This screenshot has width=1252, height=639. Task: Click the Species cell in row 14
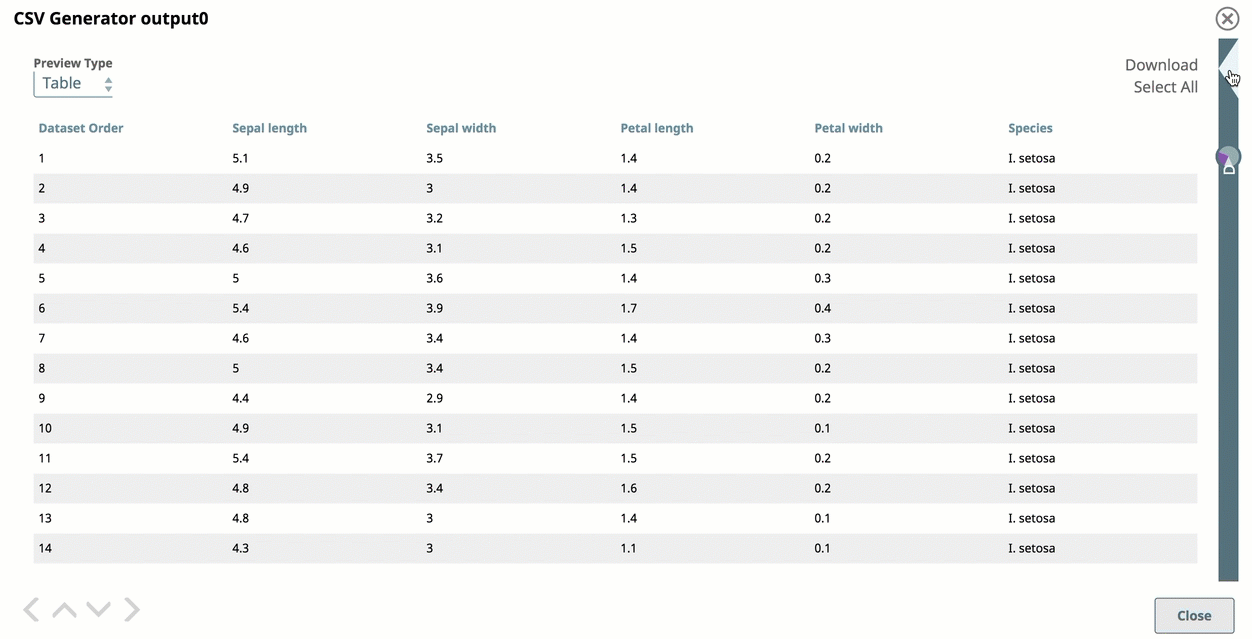1031,548
